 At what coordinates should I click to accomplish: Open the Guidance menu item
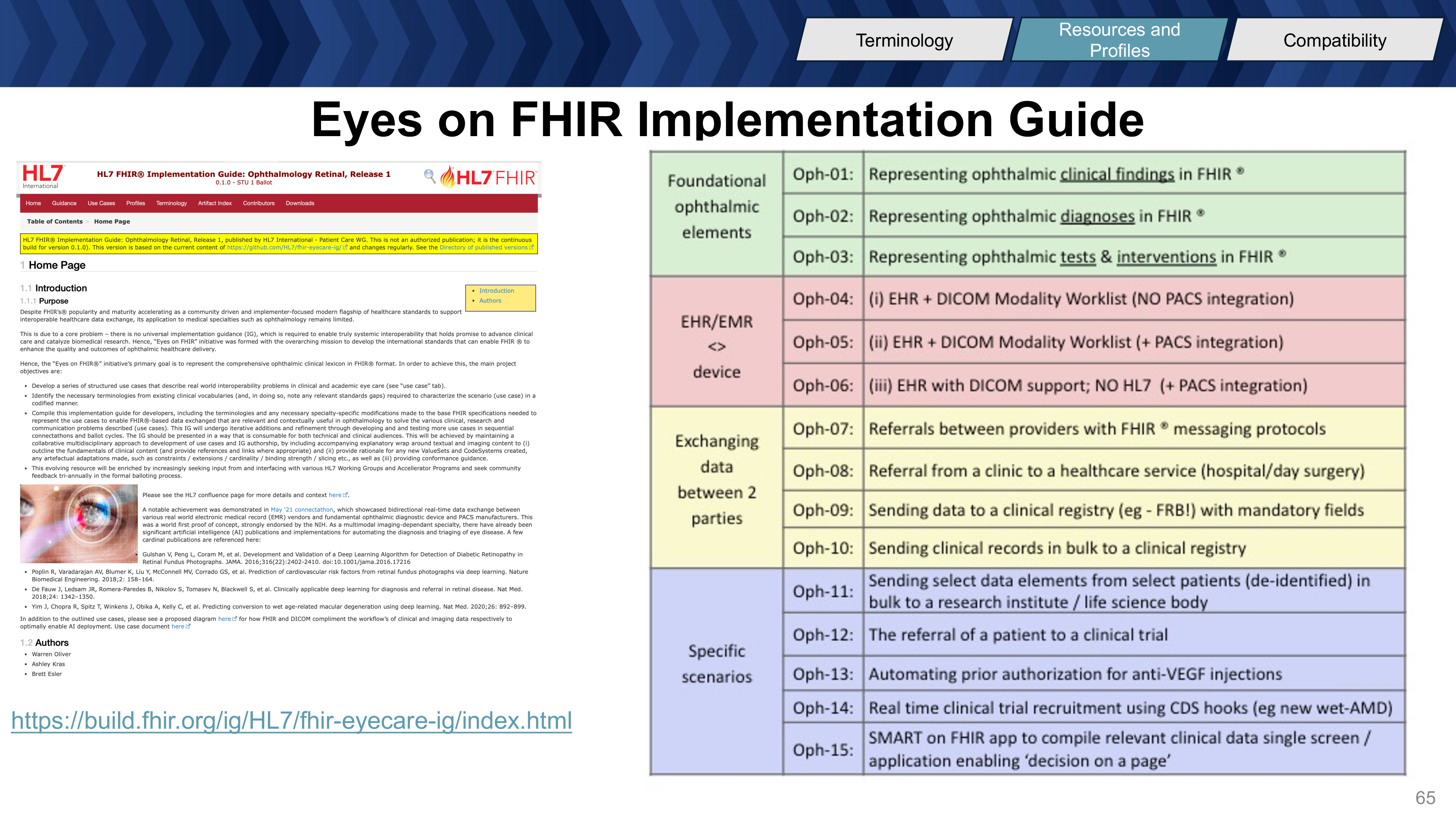pos(64,203)
